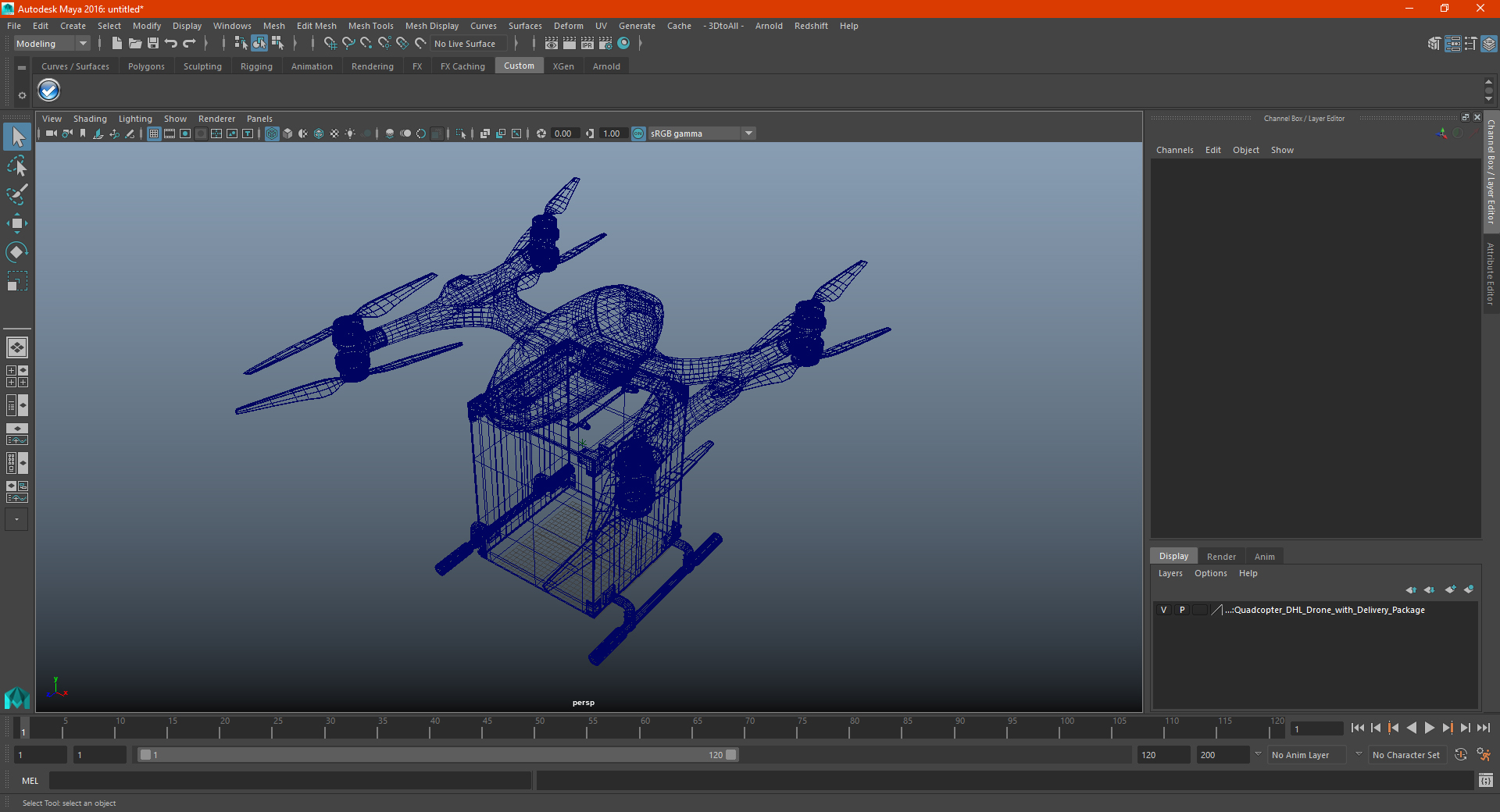Open the Windows menu
Viewport: 1500px width, 812px height.
(x=232, y=26)
